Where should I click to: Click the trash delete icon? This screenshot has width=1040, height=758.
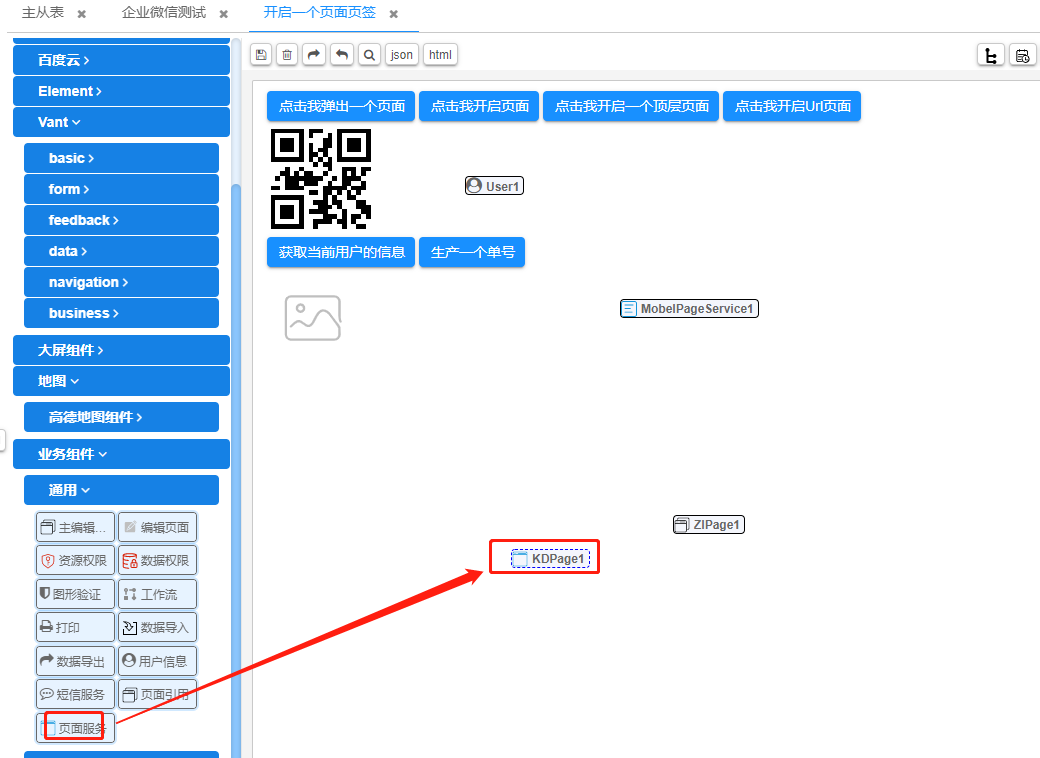pos(288,55)
